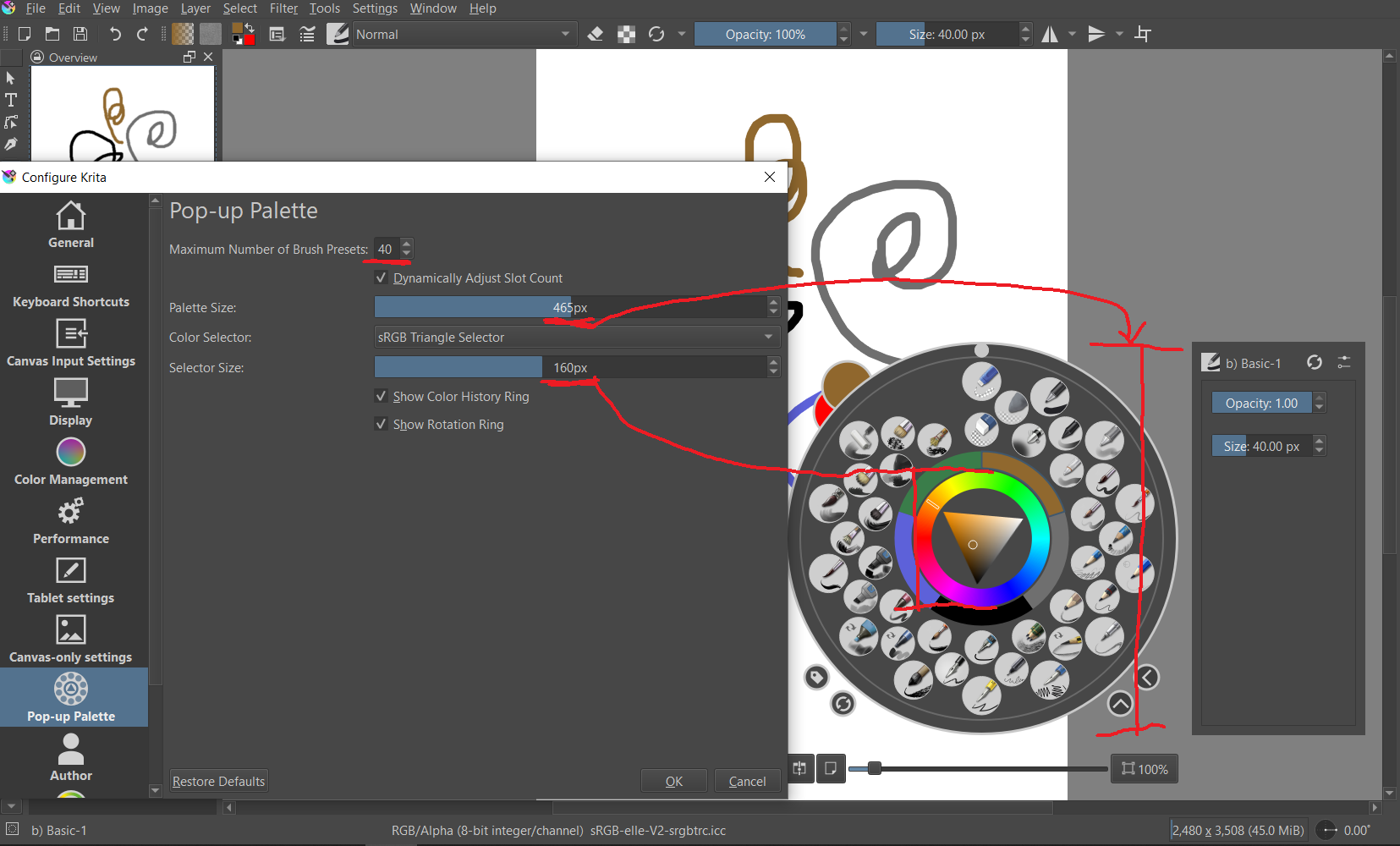Open the Color Management settings page
The width and height of the screenshot is (1400, 846).
71,463
